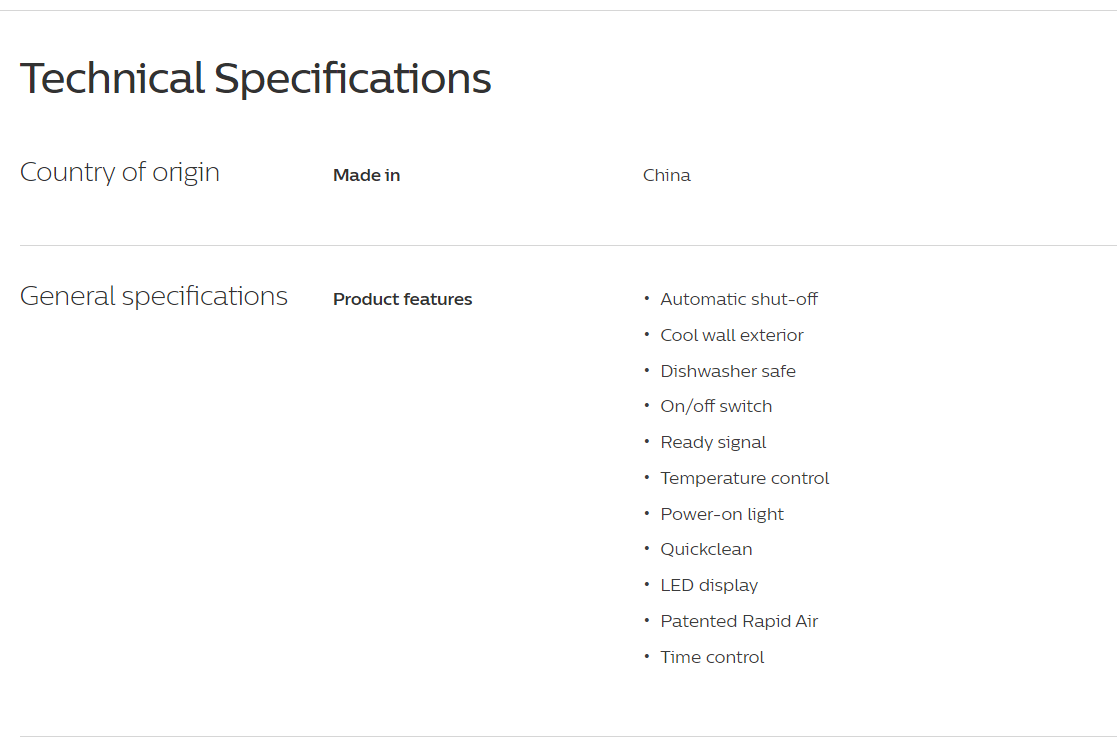The image size is (1117, 748).
Task: Select the China value text
Action: coord(666,175)
